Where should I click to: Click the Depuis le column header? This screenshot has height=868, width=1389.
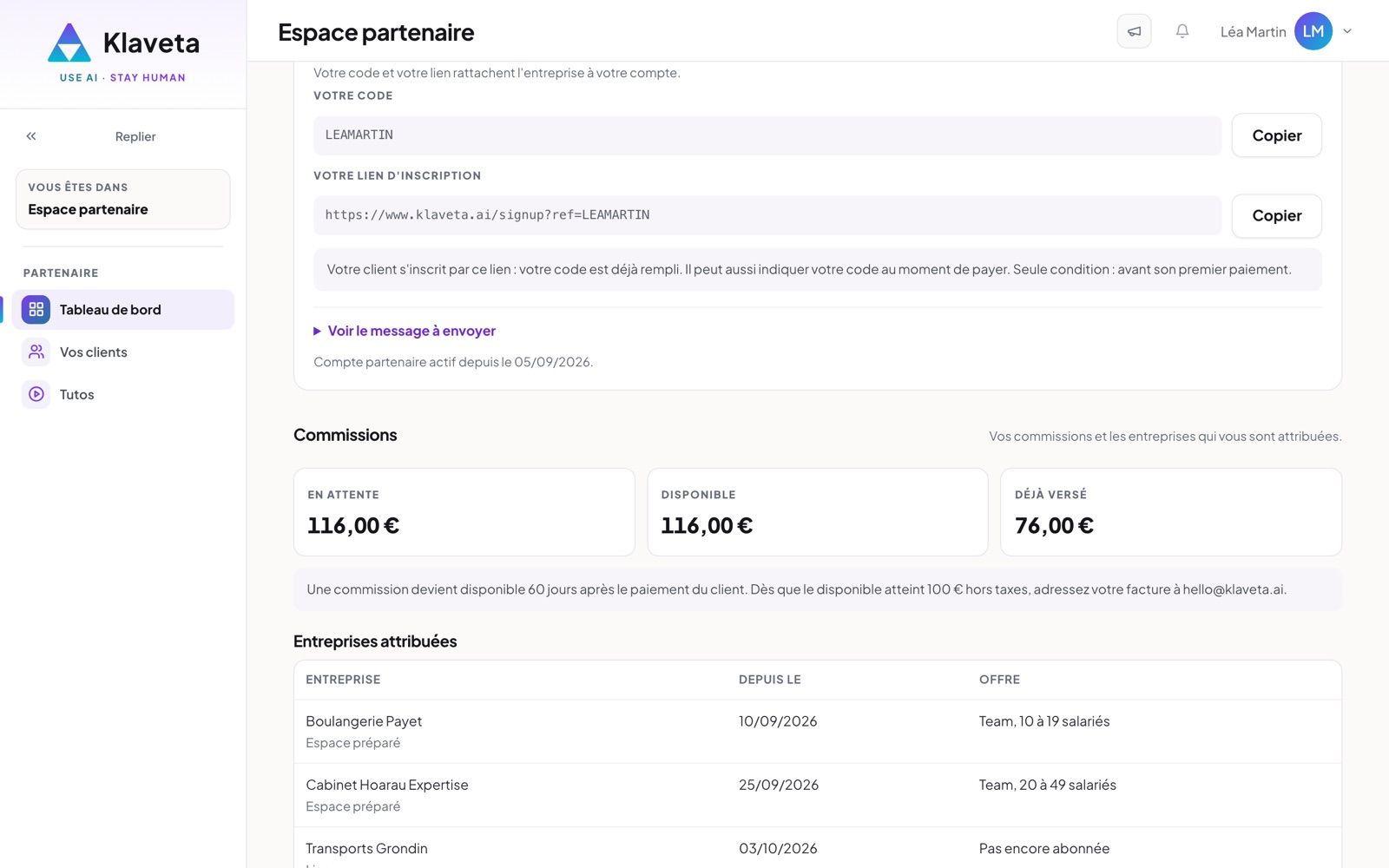(770, 680)
